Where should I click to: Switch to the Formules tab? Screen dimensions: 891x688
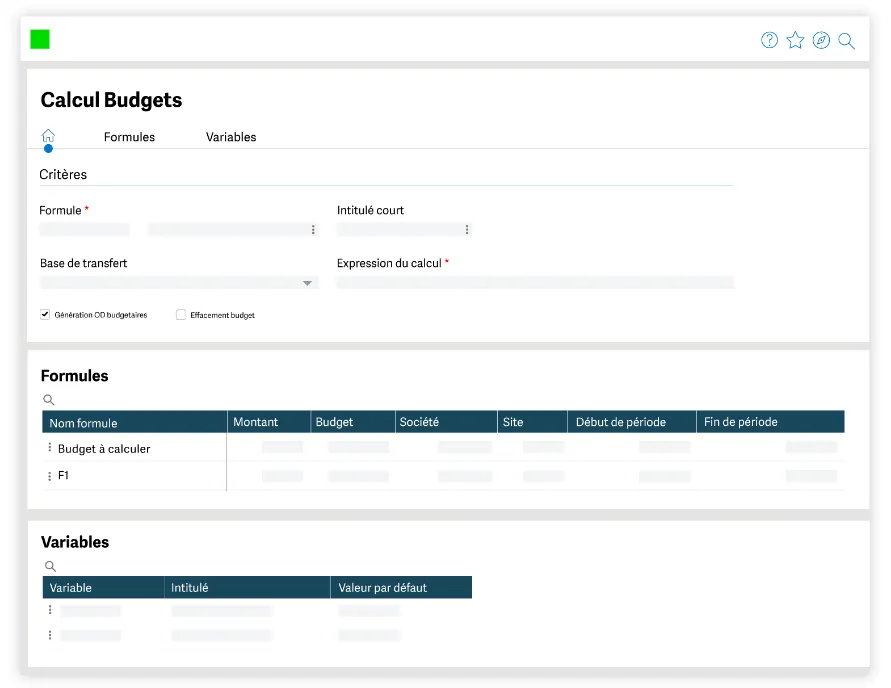click(x=129, y=137)
